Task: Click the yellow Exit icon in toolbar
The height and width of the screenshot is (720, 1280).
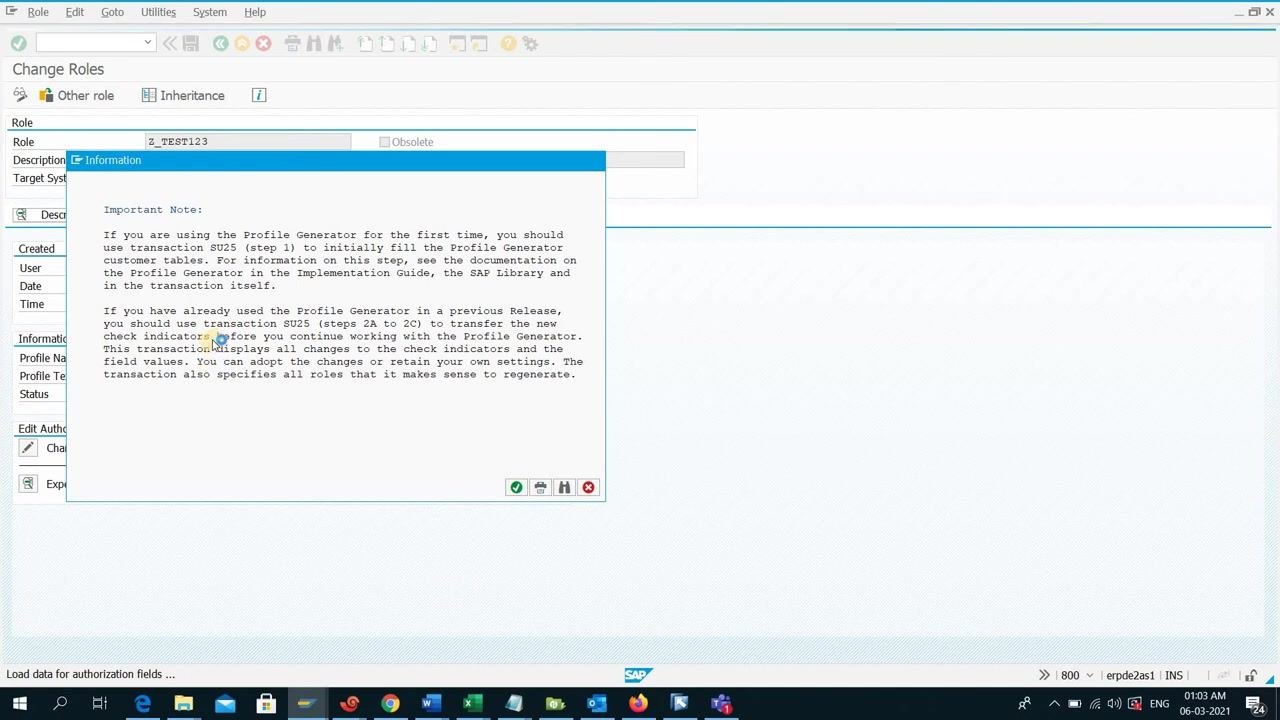Action: pos(242,43)
